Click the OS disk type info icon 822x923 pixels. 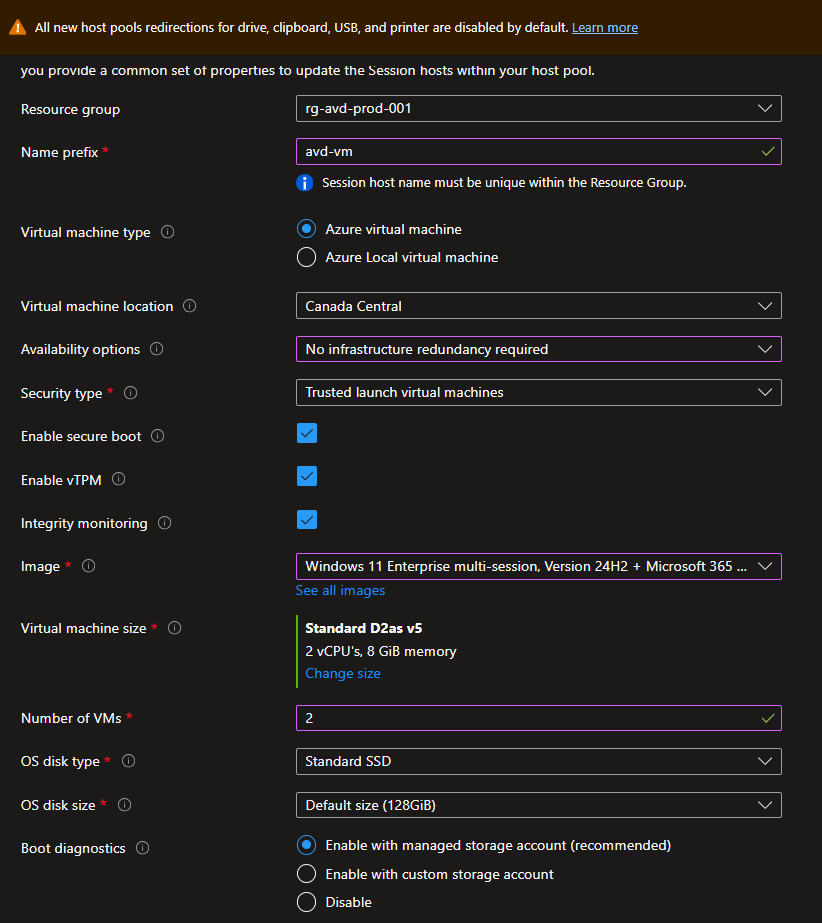coord(128,761)
